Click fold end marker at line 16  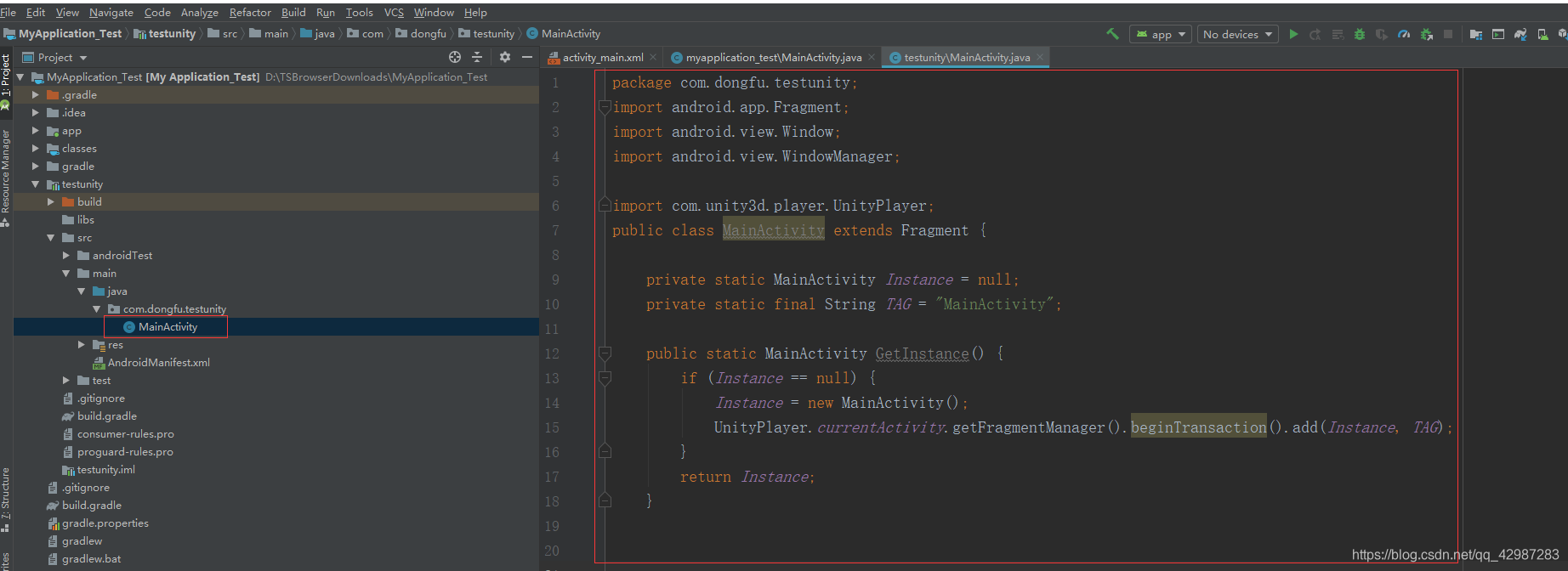click(x=605, y=452)
